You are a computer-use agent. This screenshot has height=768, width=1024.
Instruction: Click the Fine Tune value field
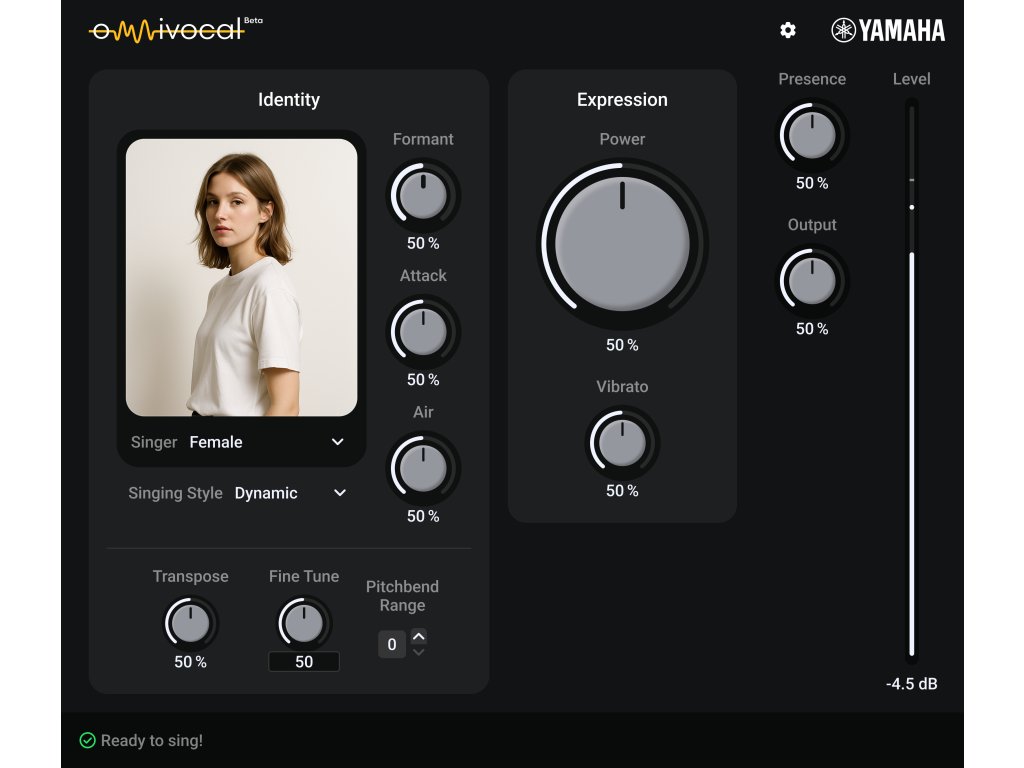point(304,662)
